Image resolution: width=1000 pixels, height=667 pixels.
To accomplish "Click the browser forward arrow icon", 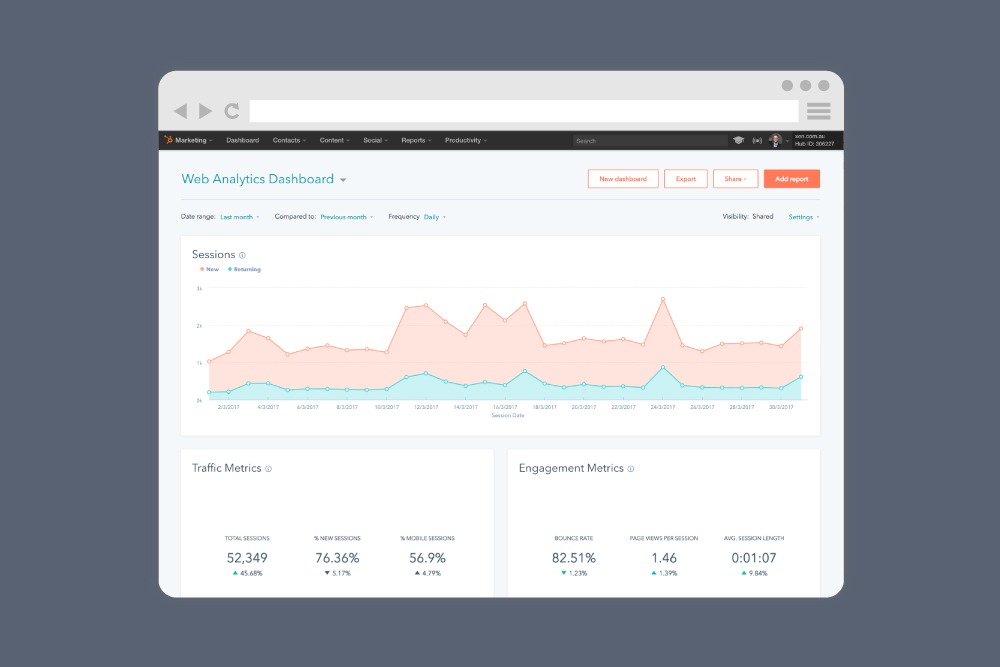I will (x=205, y=111).
